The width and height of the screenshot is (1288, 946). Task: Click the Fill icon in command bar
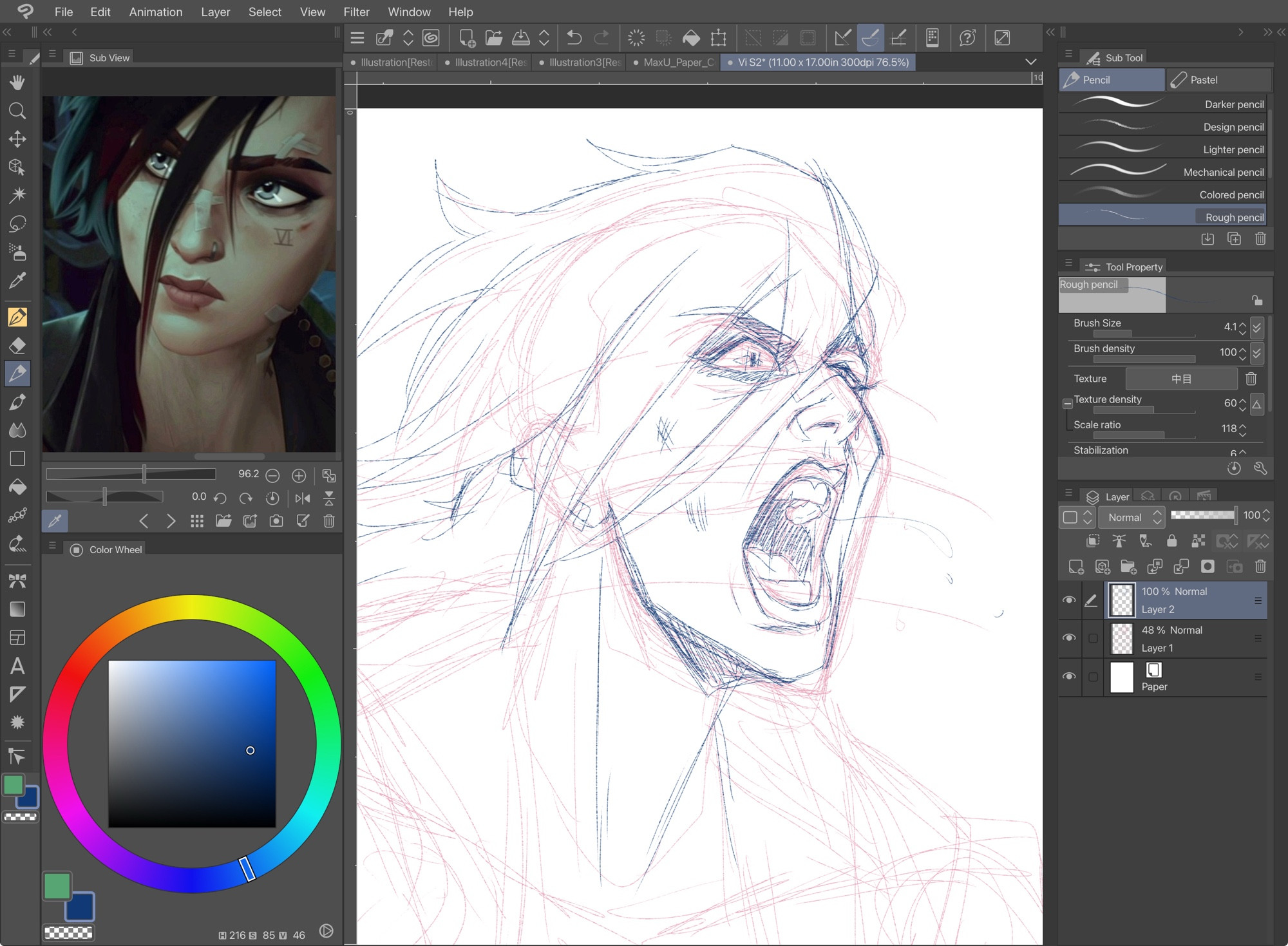pos(691,38)
